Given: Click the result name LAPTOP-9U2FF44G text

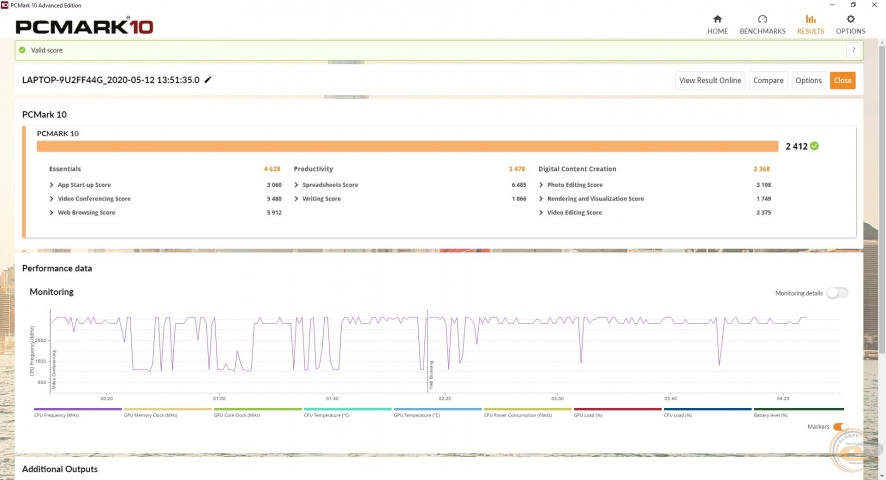Looking at the screenshot, I should pos(111,80).
